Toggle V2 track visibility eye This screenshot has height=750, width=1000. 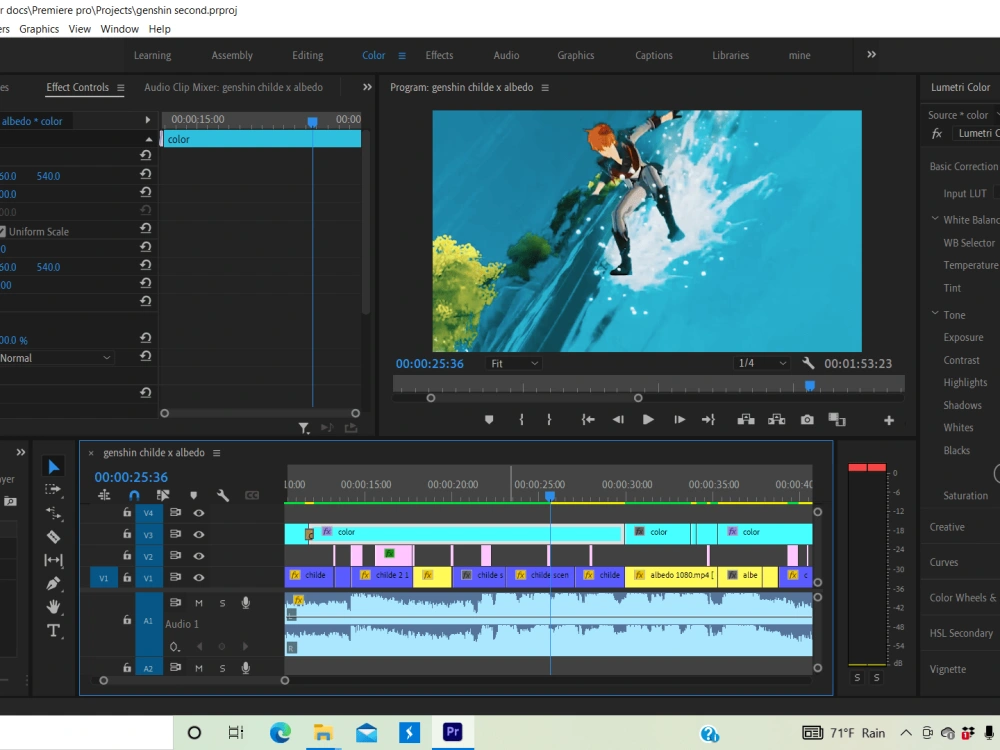pos(199,556)
